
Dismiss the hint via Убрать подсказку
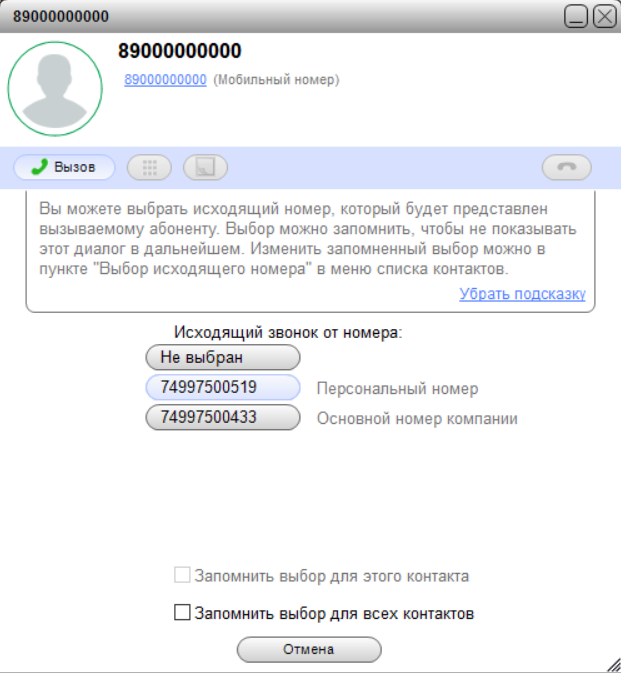pyautogui.click(x=522, y=294)
